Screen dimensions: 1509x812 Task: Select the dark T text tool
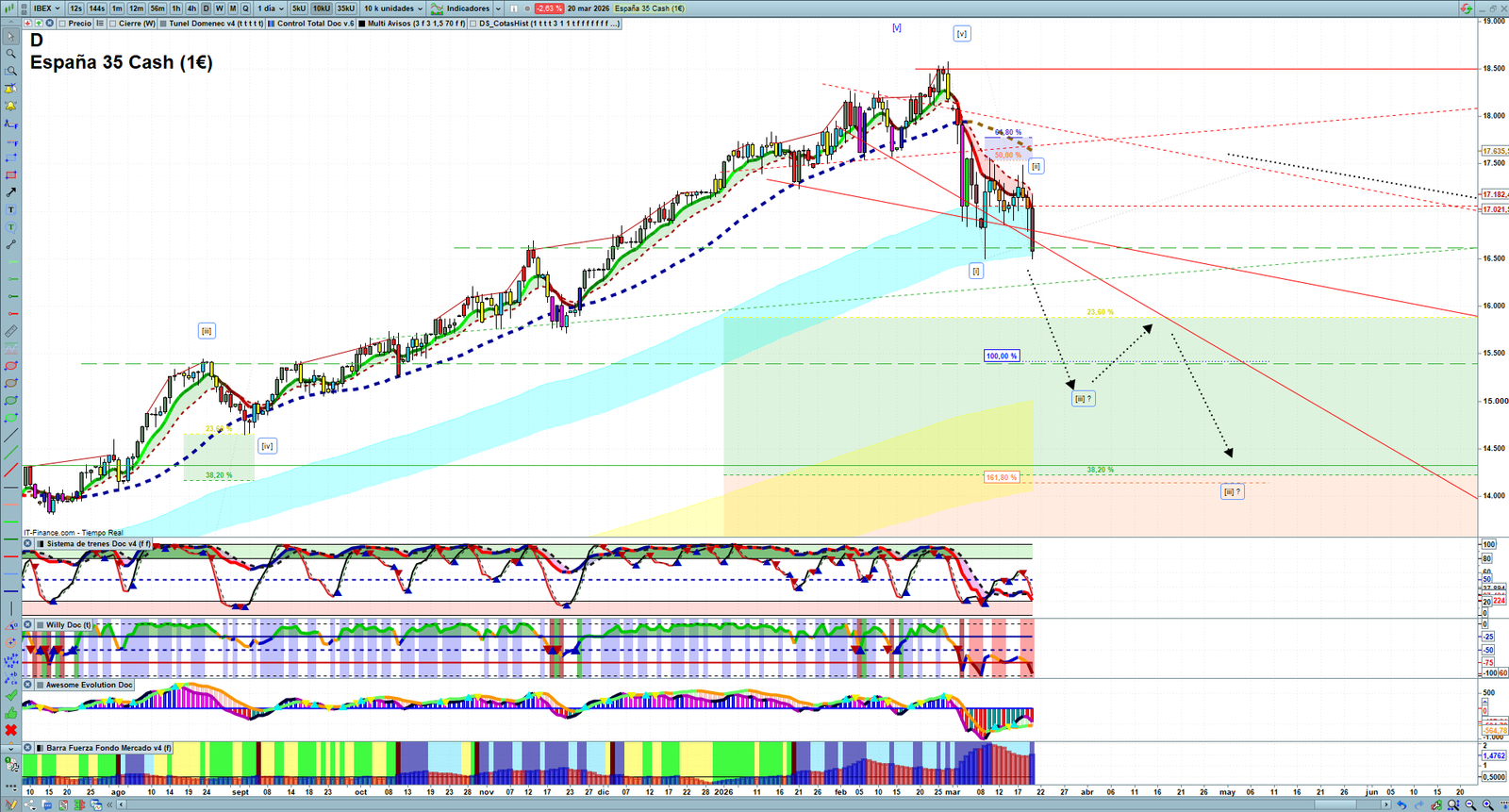[x=10, y=209]
